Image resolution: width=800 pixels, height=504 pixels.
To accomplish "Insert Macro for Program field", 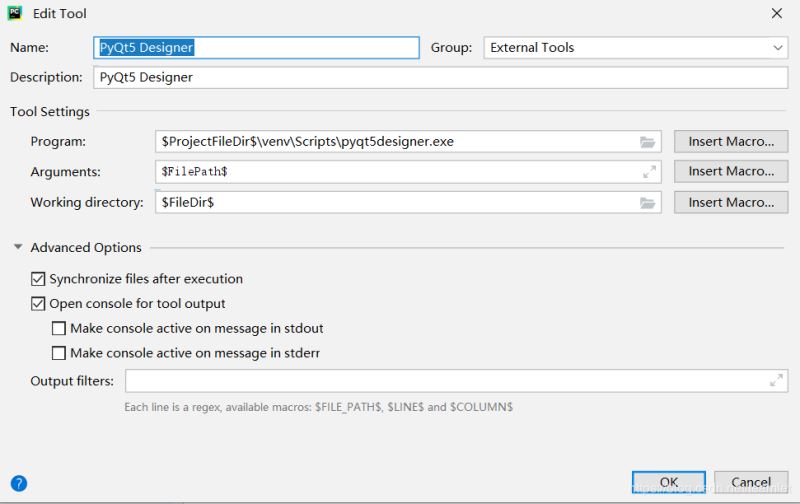I will (731, 142).
